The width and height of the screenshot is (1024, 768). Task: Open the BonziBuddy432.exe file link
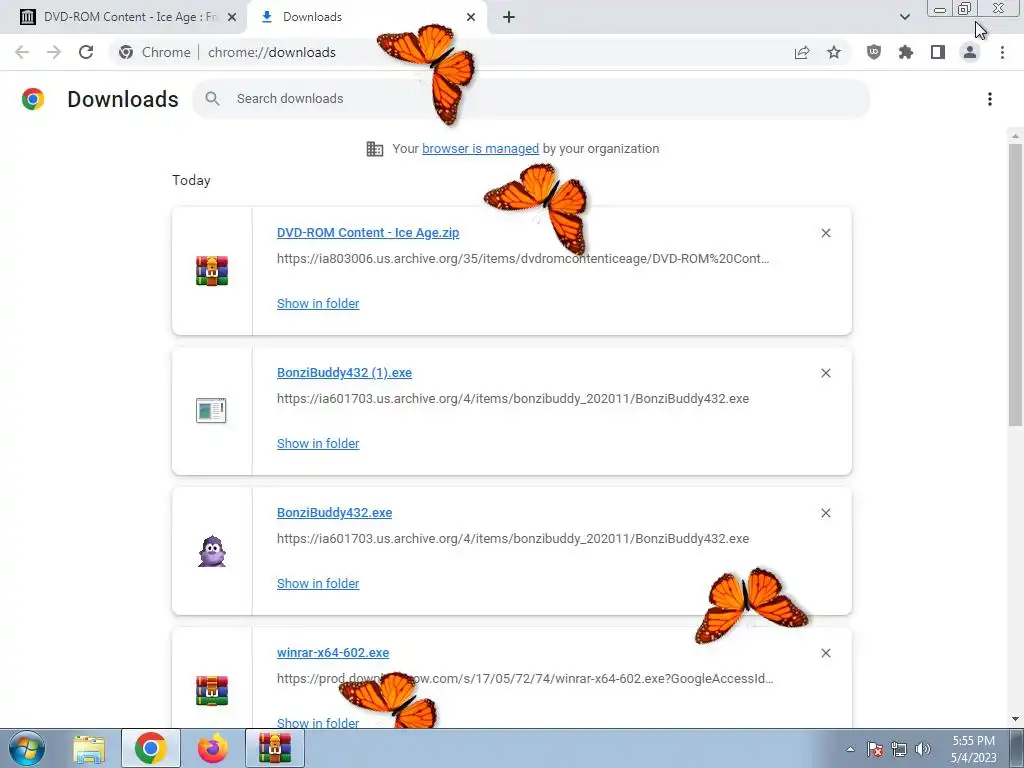(334, 513)
